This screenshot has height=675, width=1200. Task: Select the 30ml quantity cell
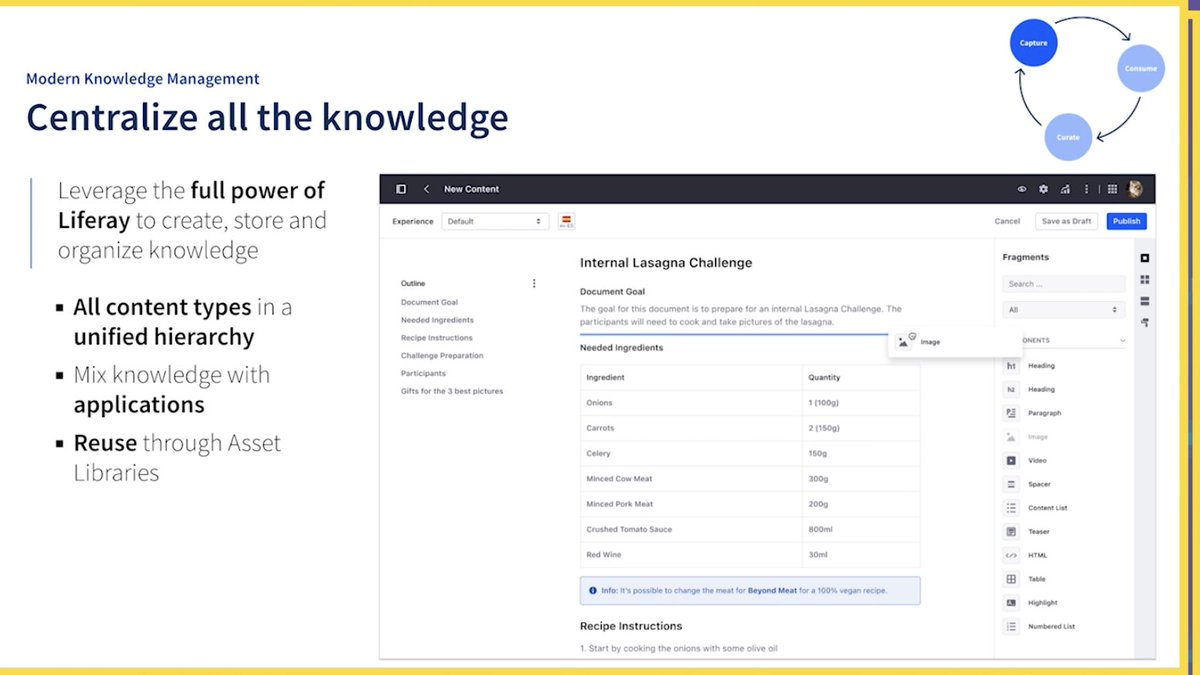(861, 554)
